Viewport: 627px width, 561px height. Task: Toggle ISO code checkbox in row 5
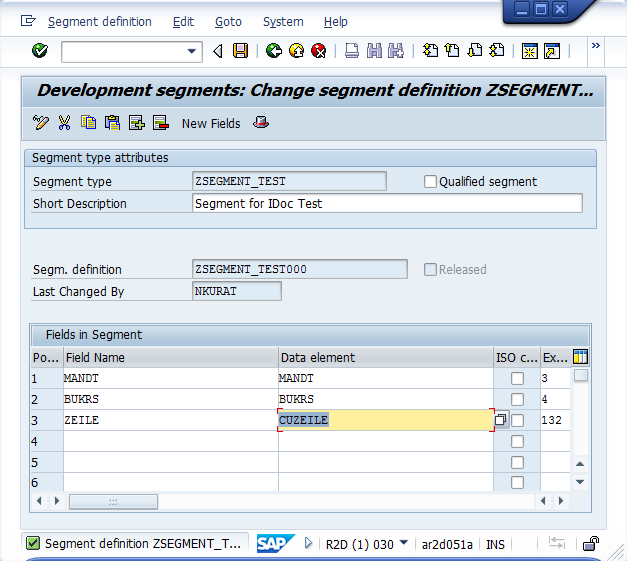(517, 462)
